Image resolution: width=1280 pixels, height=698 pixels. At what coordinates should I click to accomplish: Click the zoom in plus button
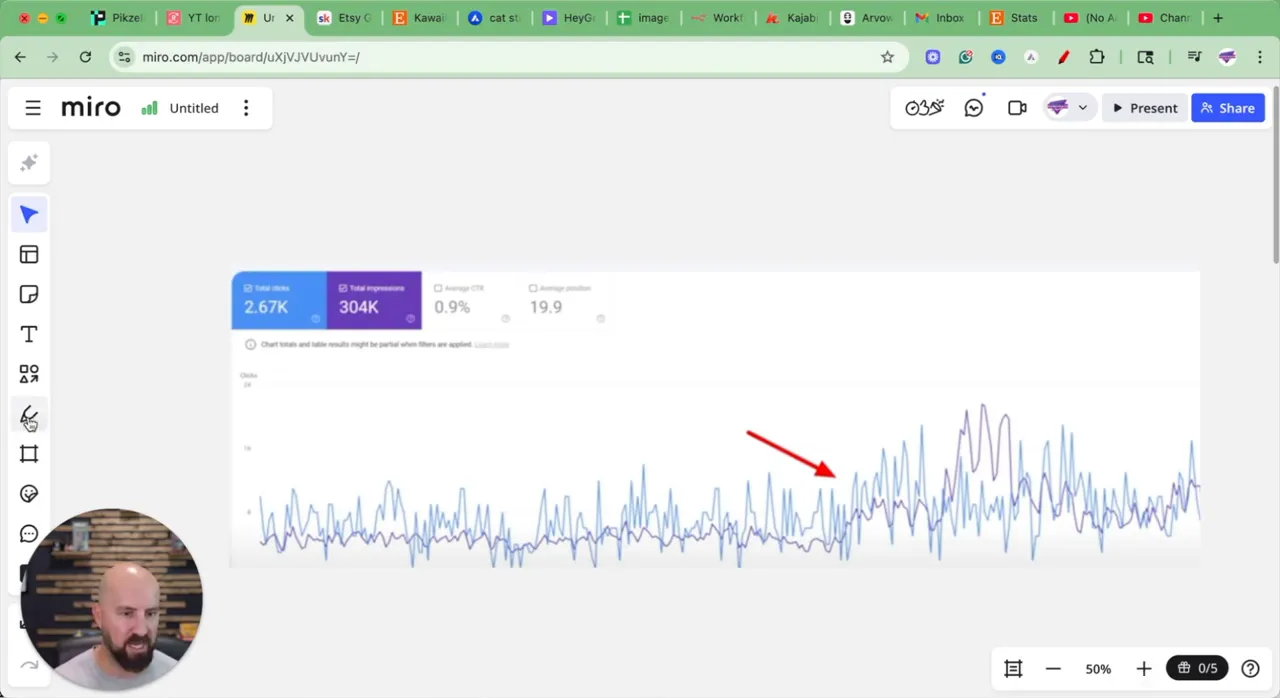click(1143, 669)
